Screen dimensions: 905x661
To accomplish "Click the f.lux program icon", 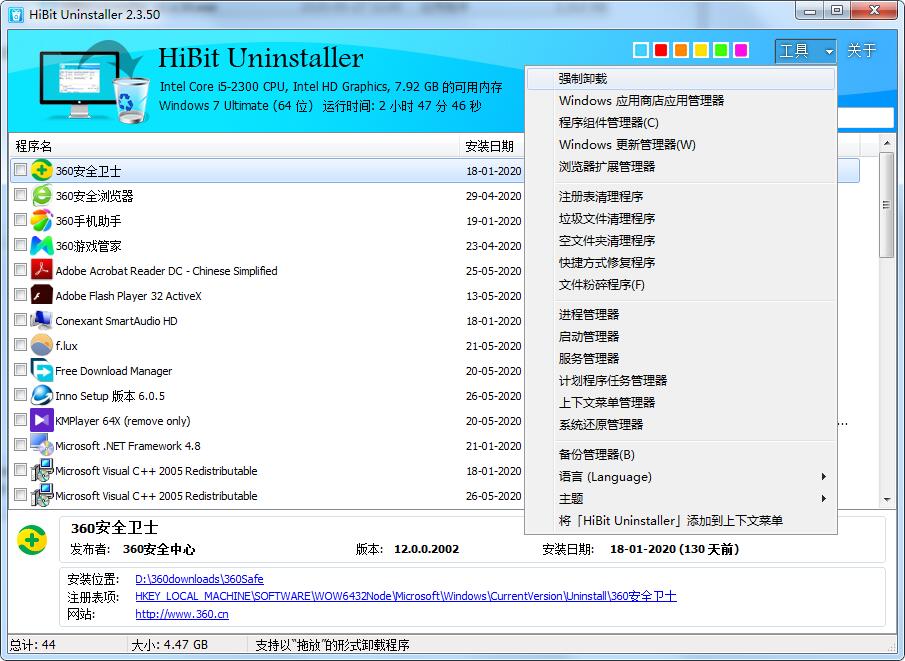I will [40, 346].
